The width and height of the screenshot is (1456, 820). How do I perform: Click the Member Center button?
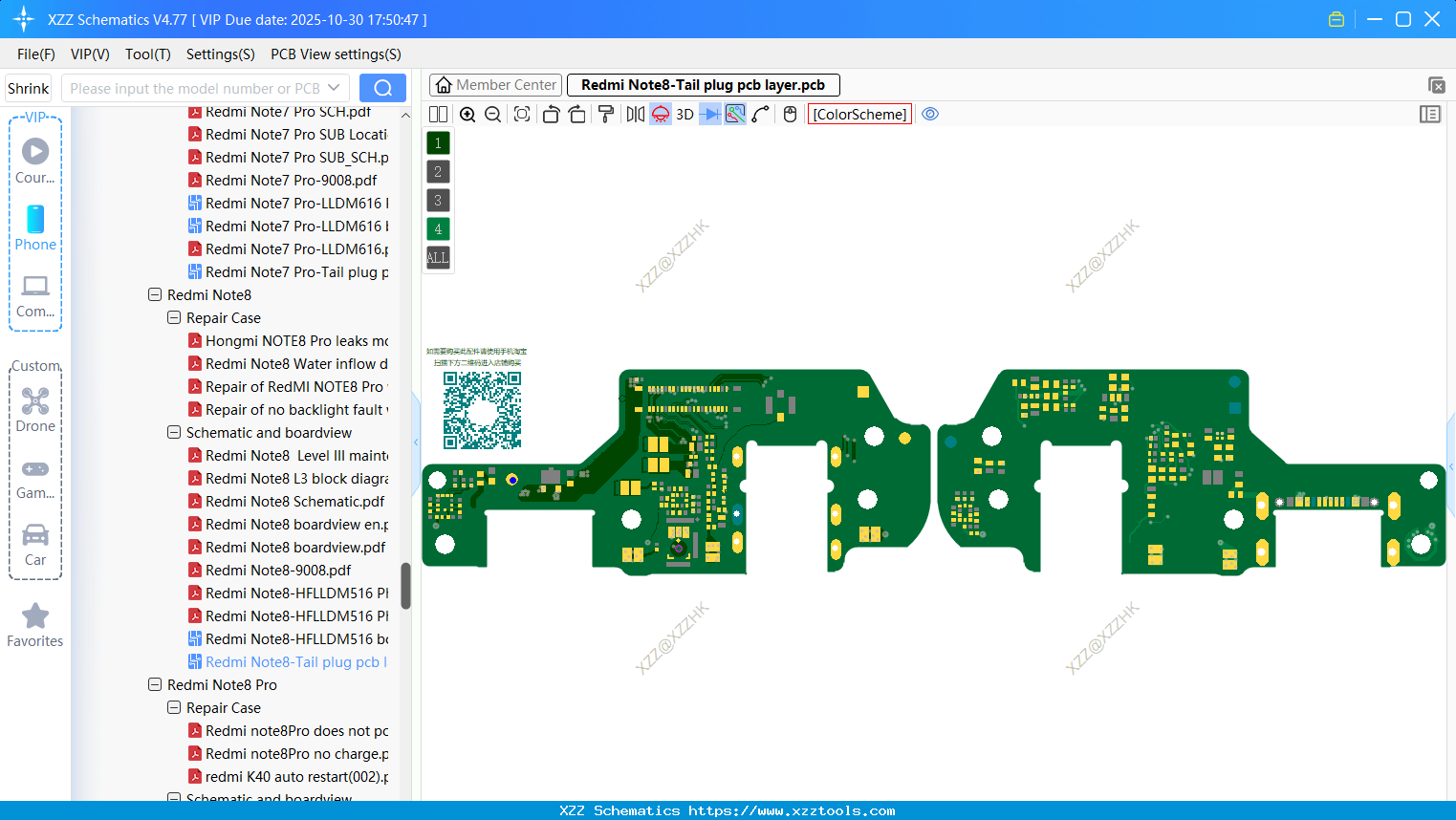tap(495, 84)
